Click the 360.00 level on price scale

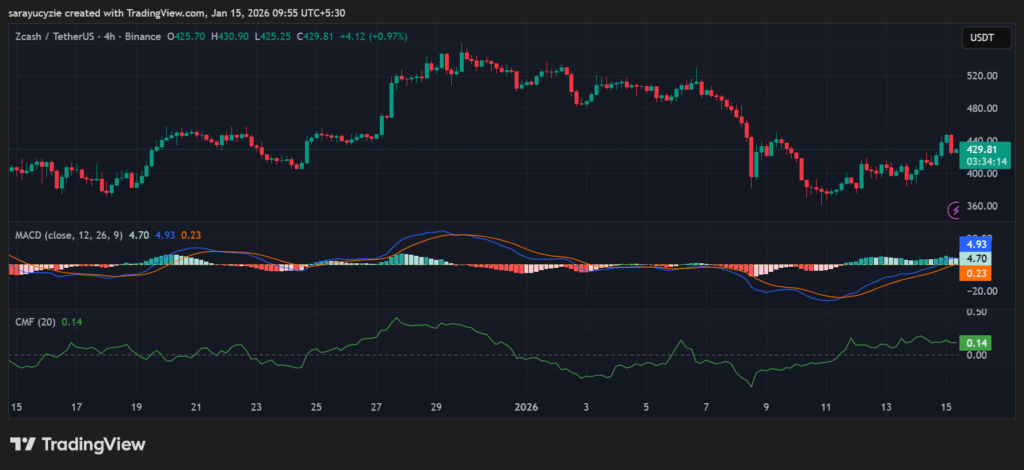pyautogui.click(x=980, y=206)
